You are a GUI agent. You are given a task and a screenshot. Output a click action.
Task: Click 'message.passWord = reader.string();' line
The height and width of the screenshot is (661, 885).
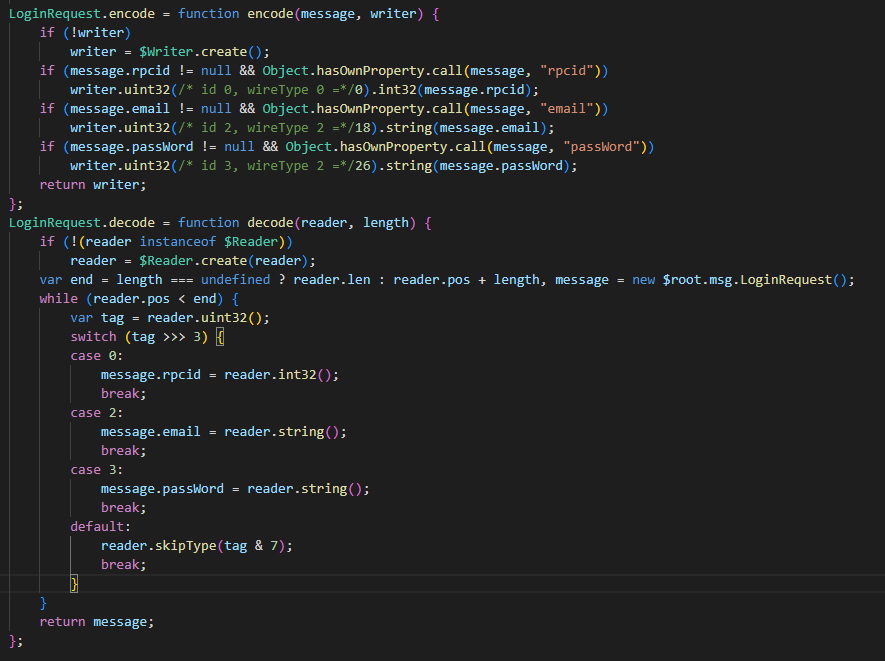point(235,489)
